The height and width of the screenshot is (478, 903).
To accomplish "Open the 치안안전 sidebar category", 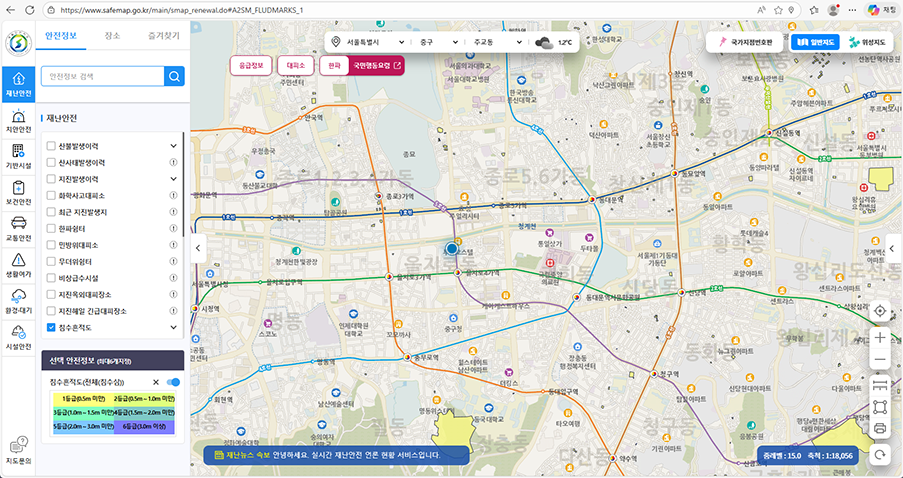I will (x=17, y=122).
